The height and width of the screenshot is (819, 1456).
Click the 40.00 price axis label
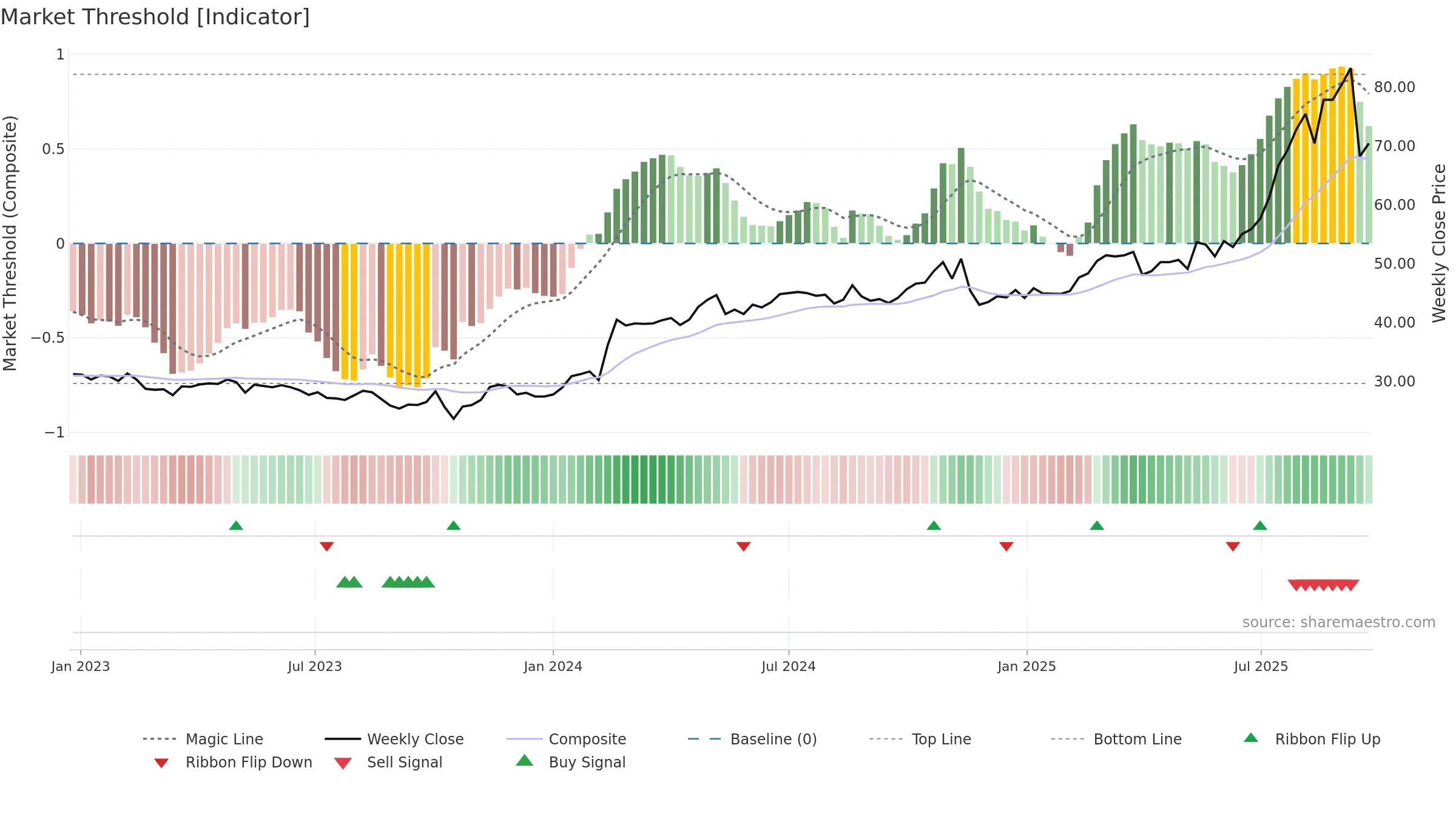[x=1395, y=323]
